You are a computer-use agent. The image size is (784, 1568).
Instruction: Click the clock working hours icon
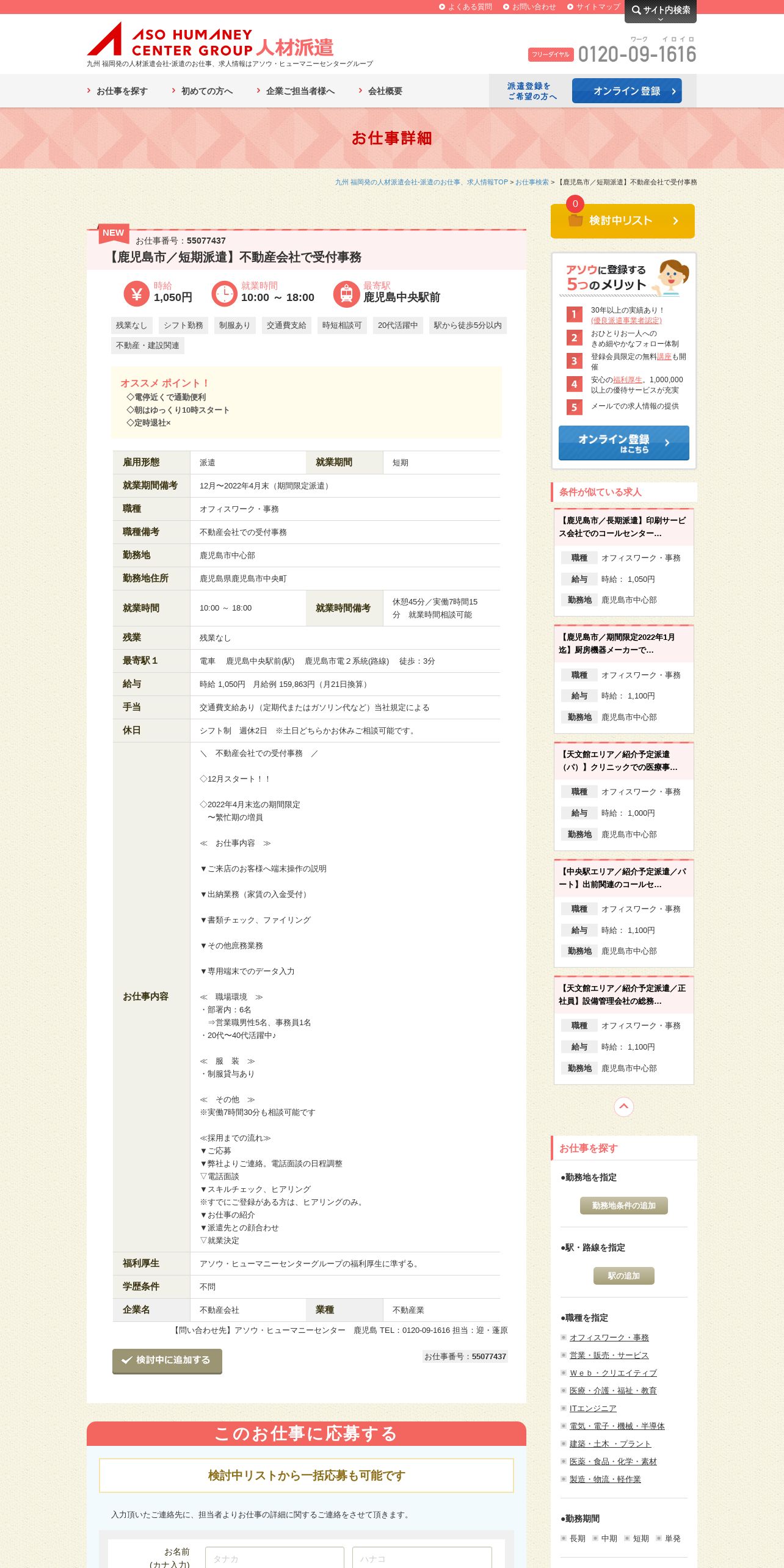click(x=224, y=294)
